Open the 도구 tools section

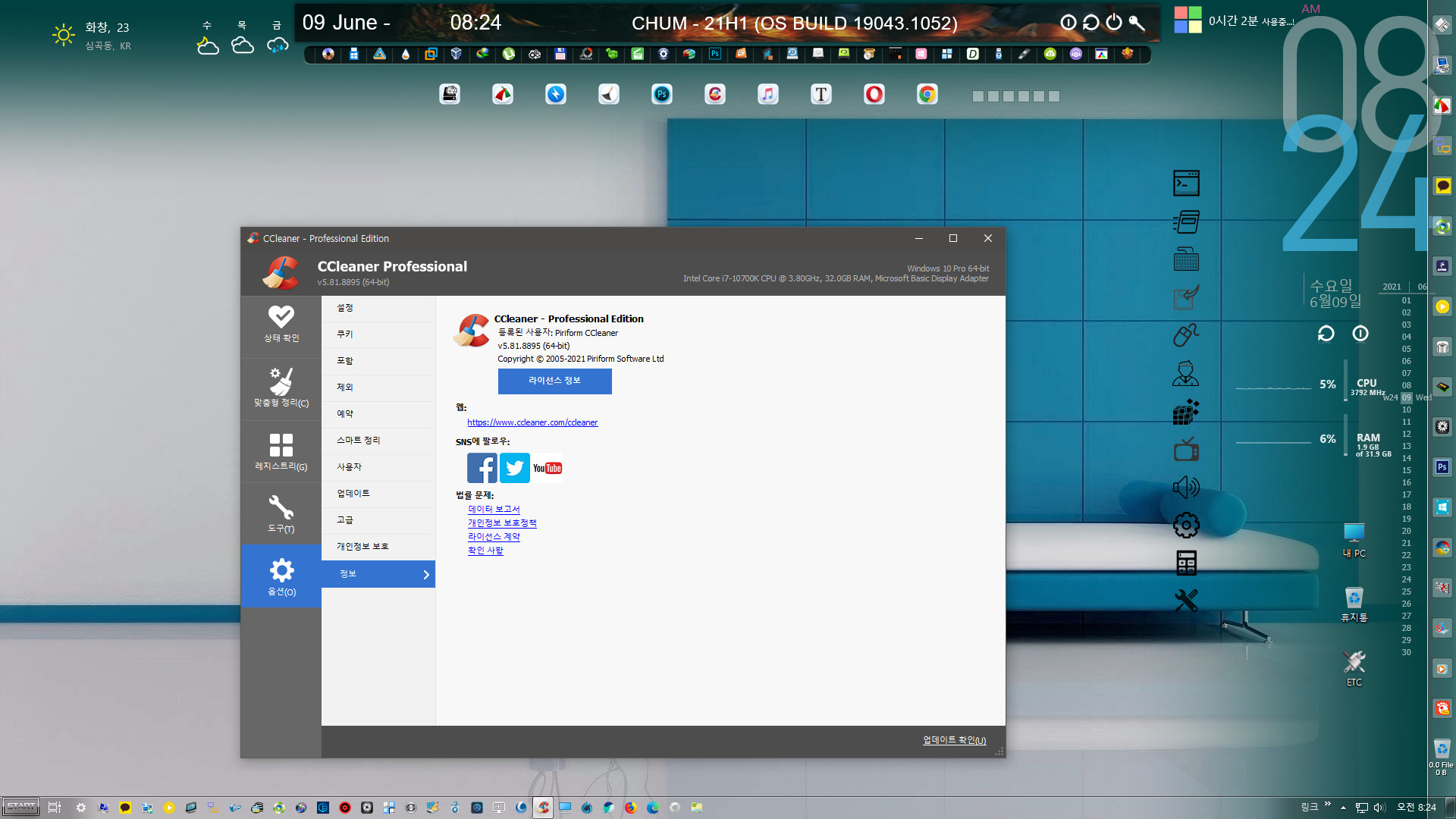281,514
